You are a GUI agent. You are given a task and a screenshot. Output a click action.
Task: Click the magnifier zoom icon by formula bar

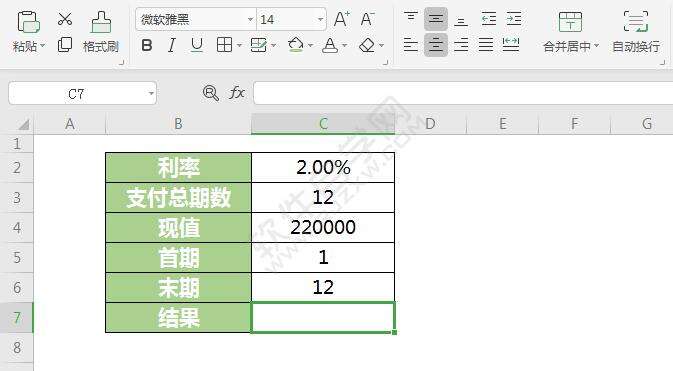[210, 93]
